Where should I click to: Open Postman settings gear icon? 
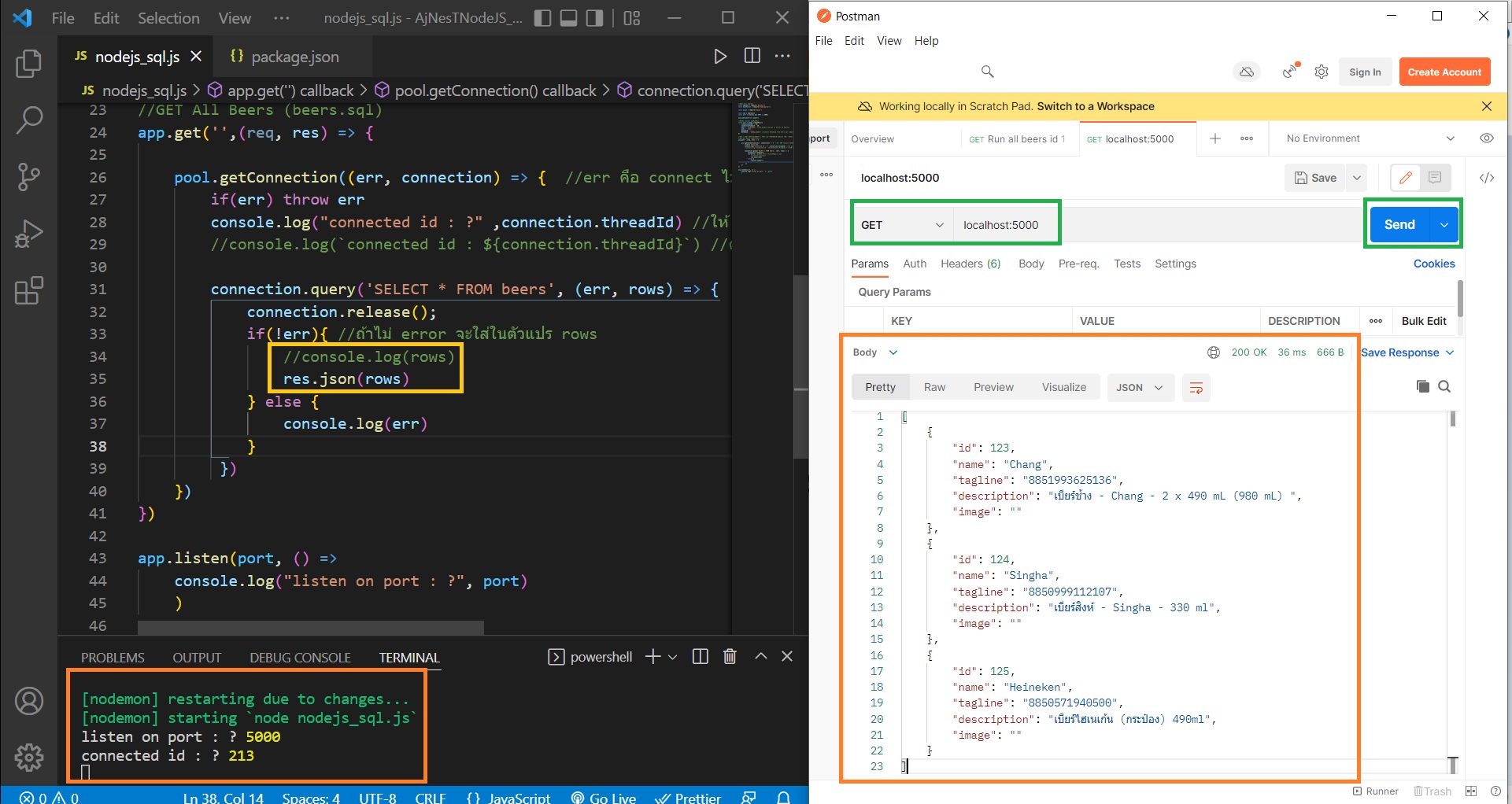[1322, 72]
